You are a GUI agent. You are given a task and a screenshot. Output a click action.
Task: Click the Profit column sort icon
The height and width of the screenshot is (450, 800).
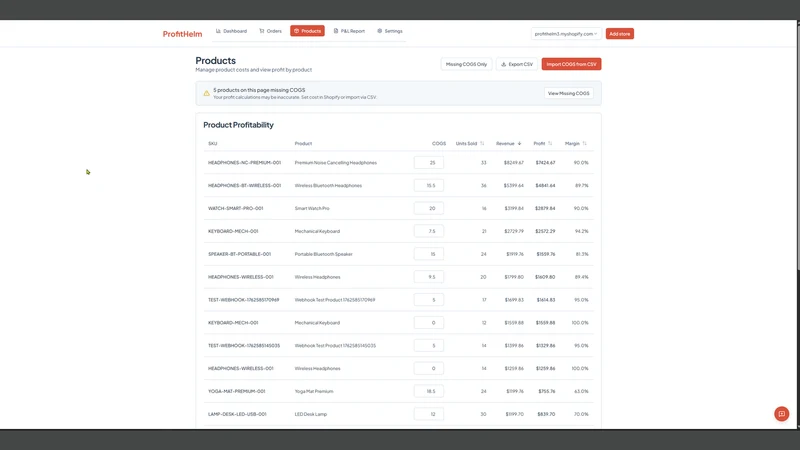[x=550, y=143]
